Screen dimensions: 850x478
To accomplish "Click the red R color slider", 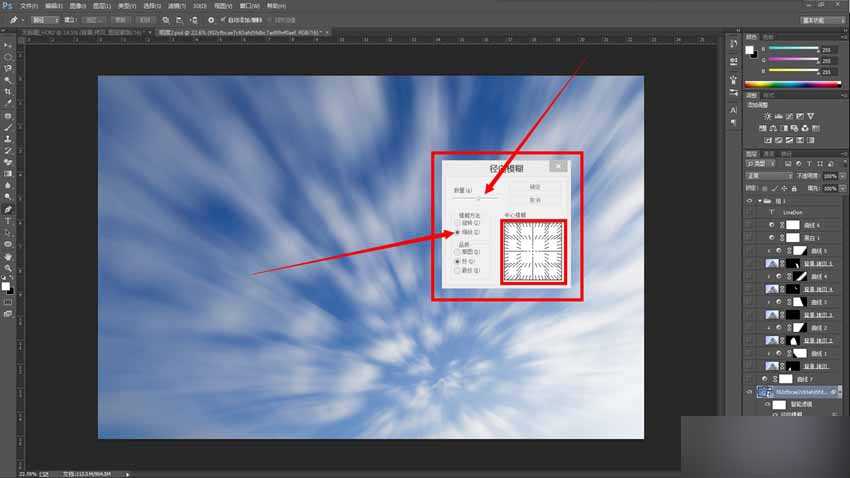I will tap(794, 49).
